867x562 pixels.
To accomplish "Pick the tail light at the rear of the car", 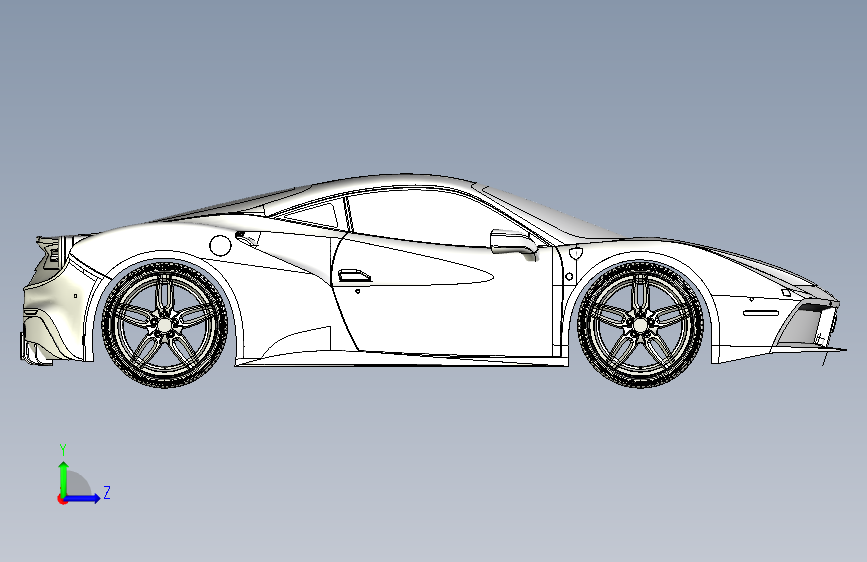I will (x=54, y=254).
